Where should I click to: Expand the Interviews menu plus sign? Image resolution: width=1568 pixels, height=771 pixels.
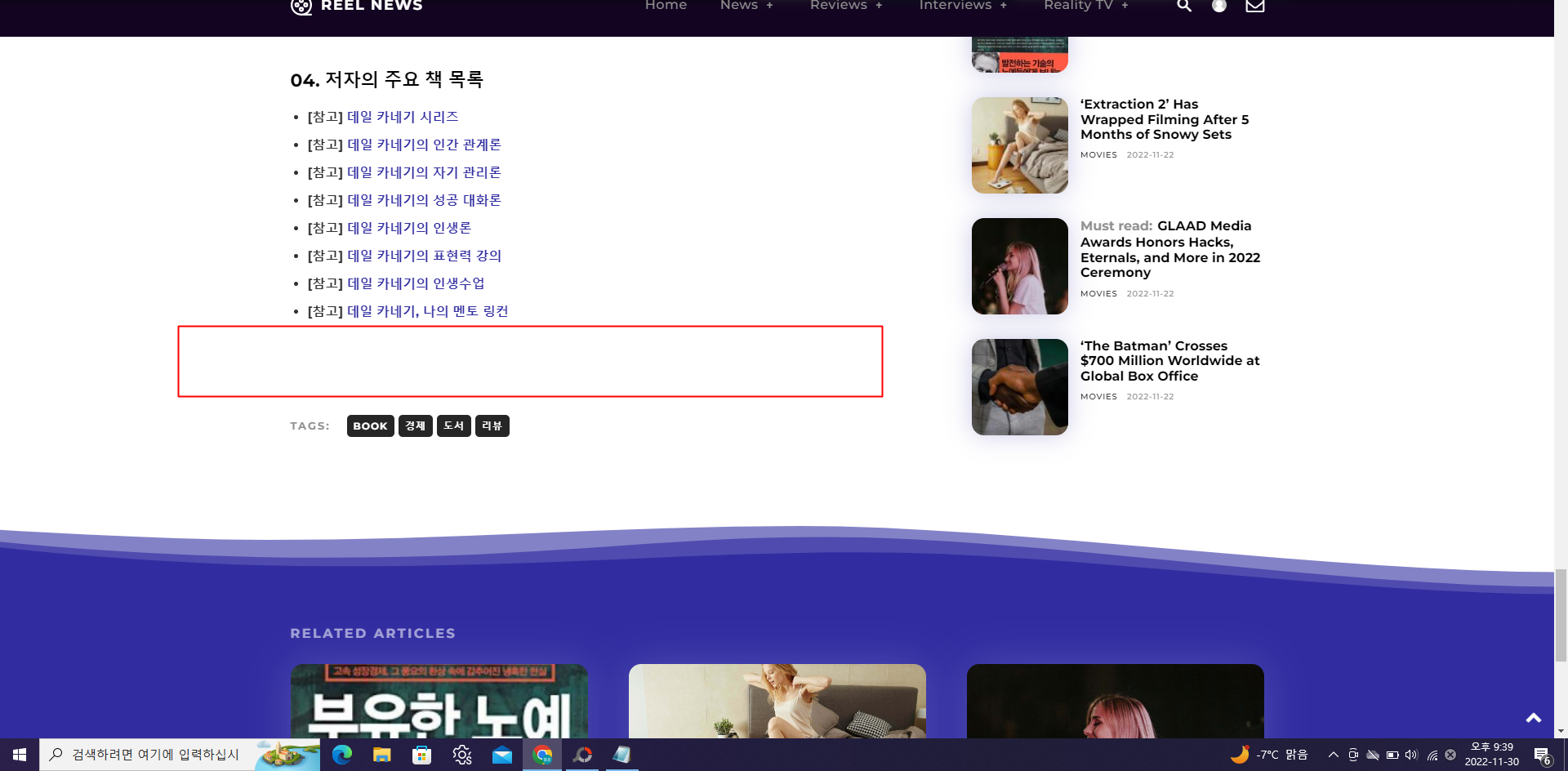coord(1004,6)
